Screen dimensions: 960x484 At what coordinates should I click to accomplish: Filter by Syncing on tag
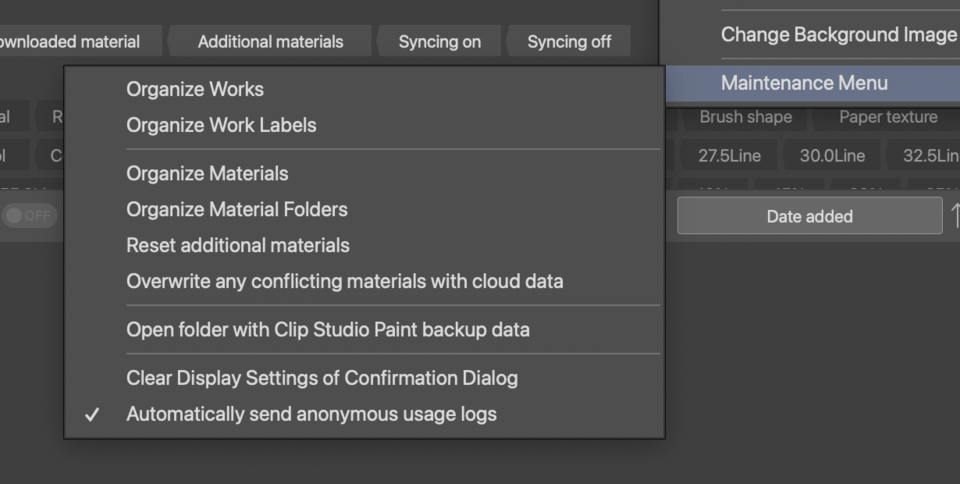(439, 42)
